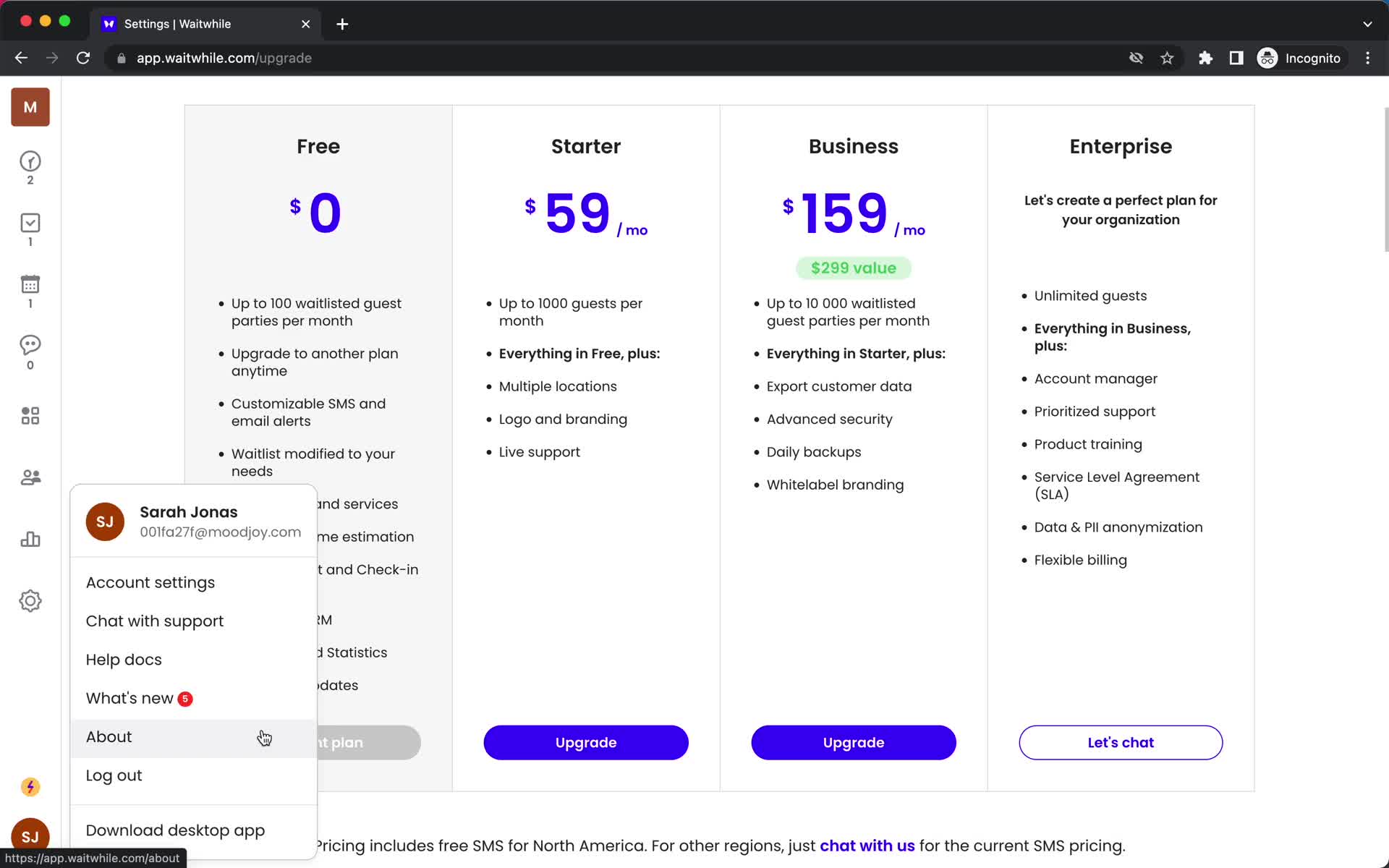1389x868 pixels.
Task: Click 'What's new' with badge in menu
Action: [139, 698]
